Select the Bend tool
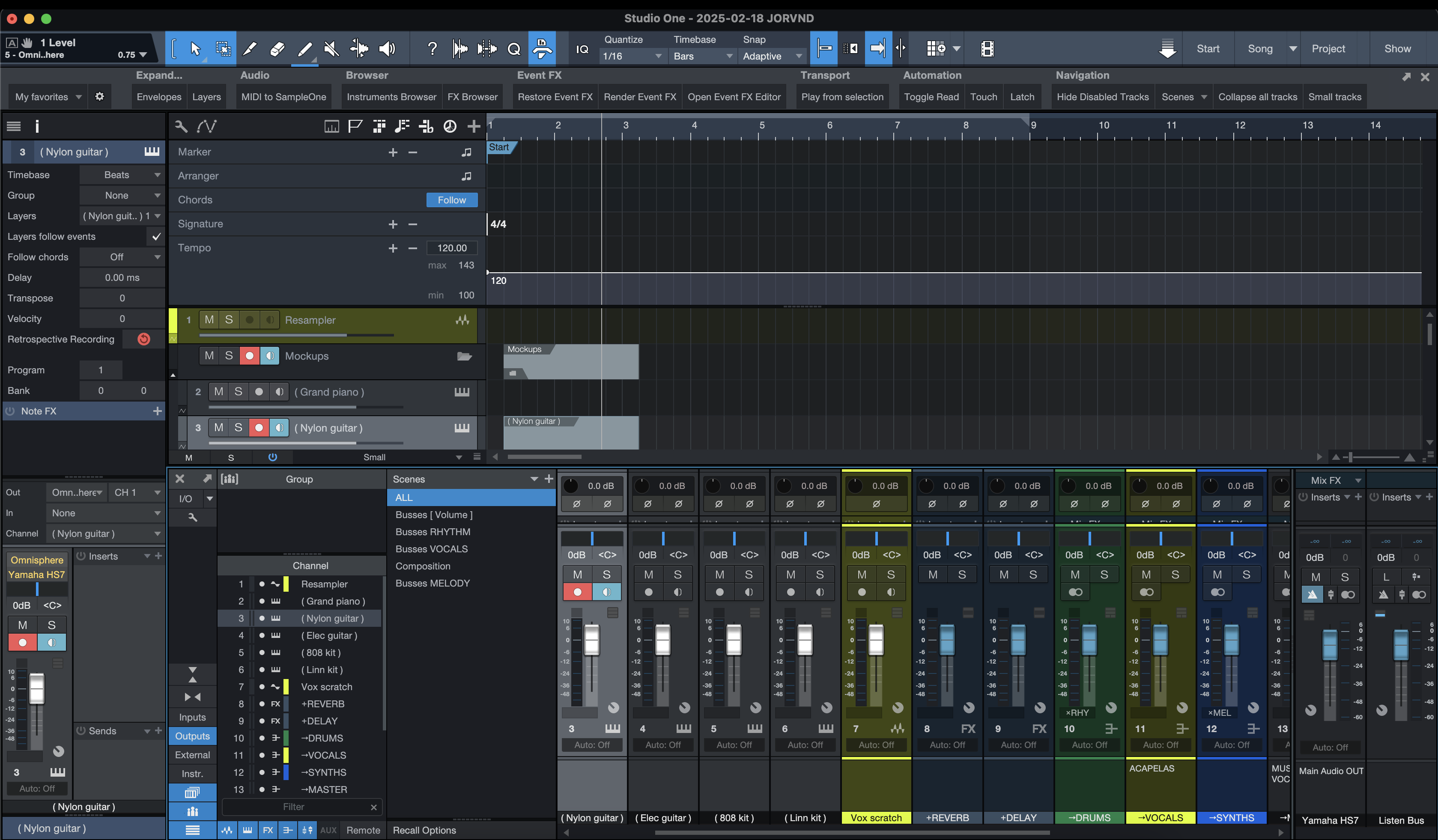 pos(359,48)
